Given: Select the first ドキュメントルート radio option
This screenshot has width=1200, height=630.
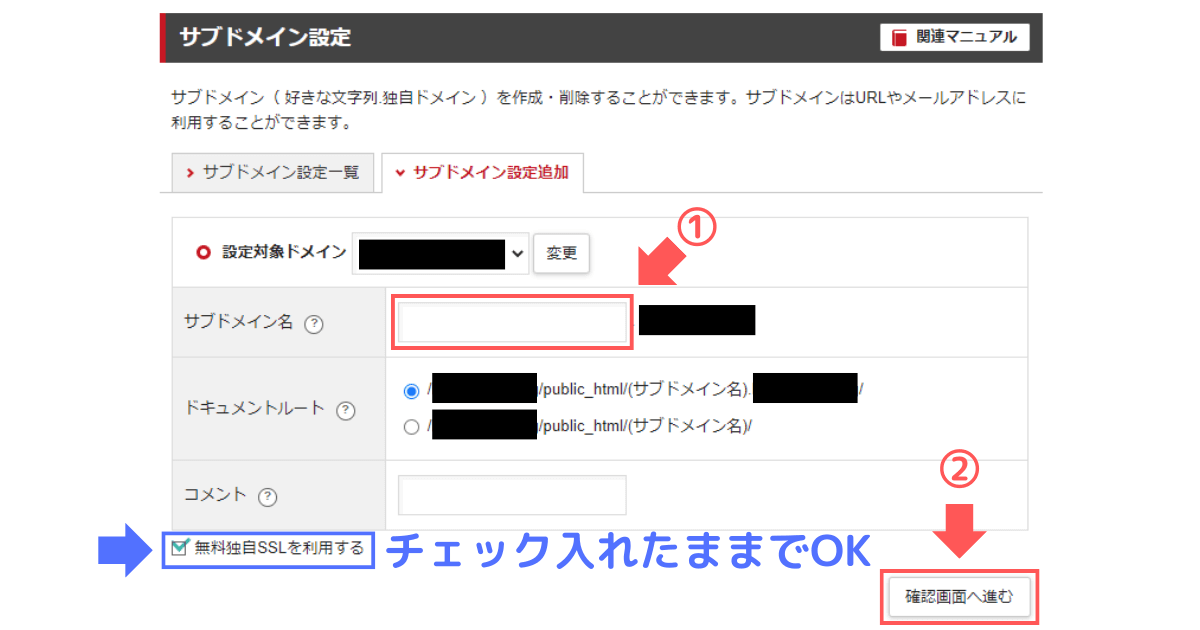Looking at the screenshot, I should [x=411, y=391].
